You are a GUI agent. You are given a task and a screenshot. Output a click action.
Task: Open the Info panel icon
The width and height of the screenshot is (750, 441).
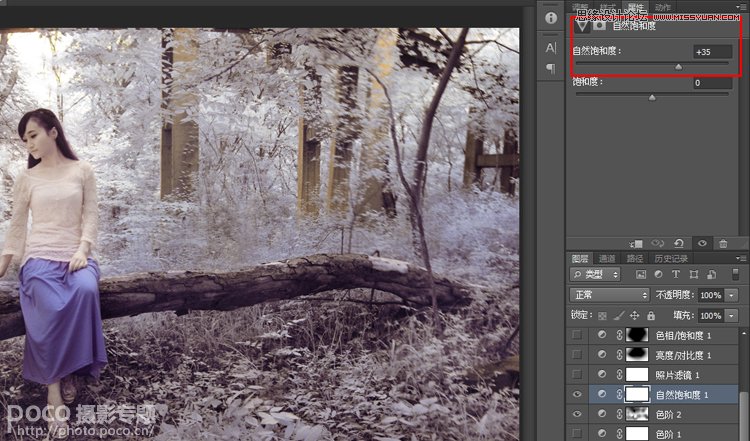(550, 18)
